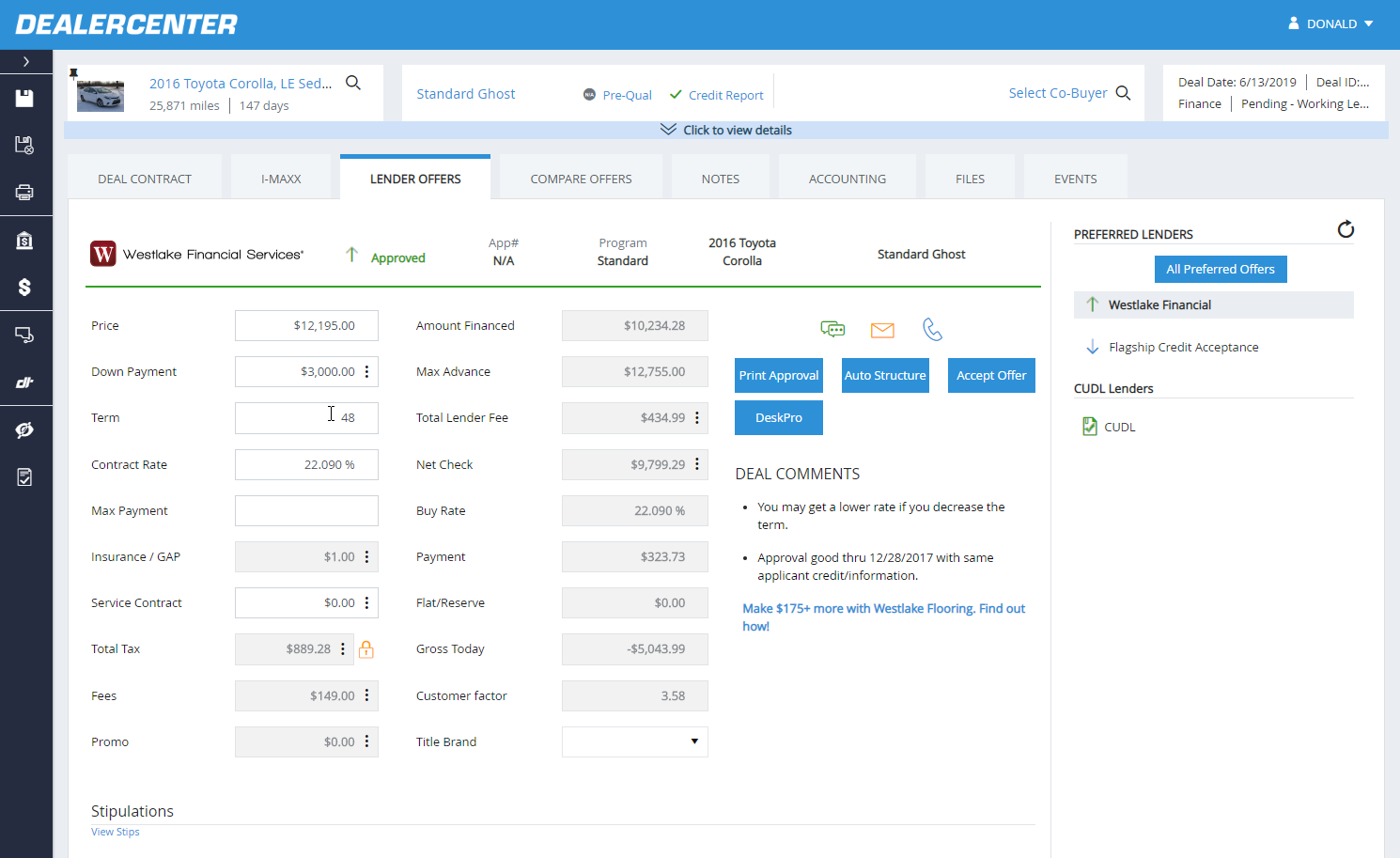Open the Files tab

[x=970, y=179]
